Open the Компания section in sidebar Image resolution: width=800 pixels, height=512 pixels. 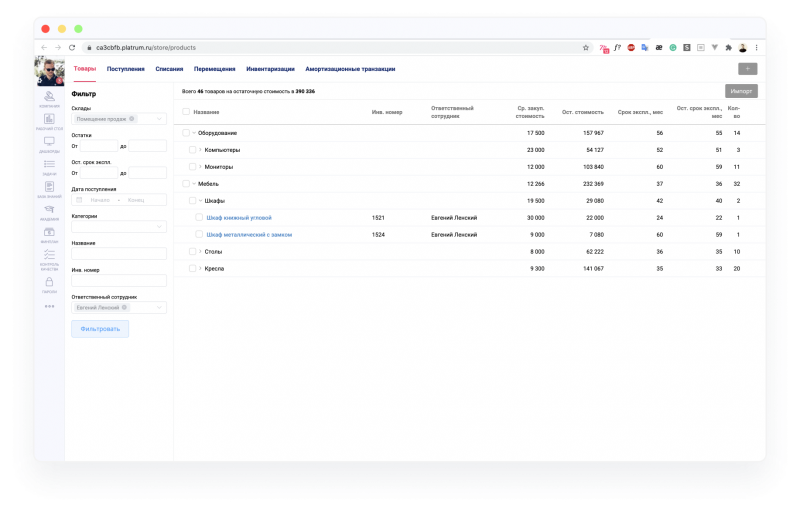pos(49,100)
